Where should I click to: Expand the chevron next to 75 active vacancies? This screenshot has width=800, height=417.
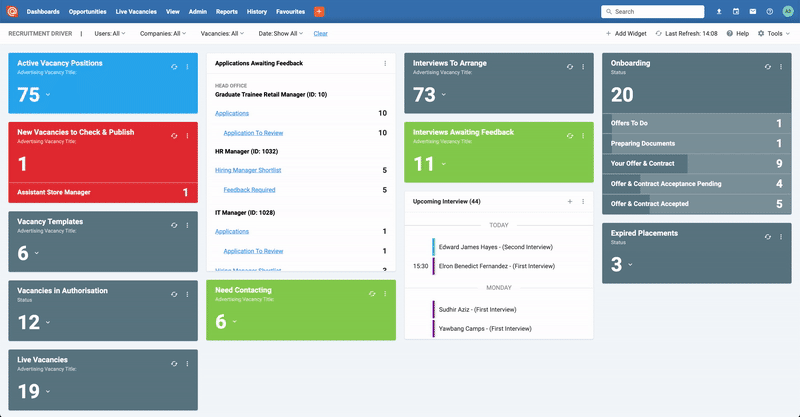[x=48, y=95]
